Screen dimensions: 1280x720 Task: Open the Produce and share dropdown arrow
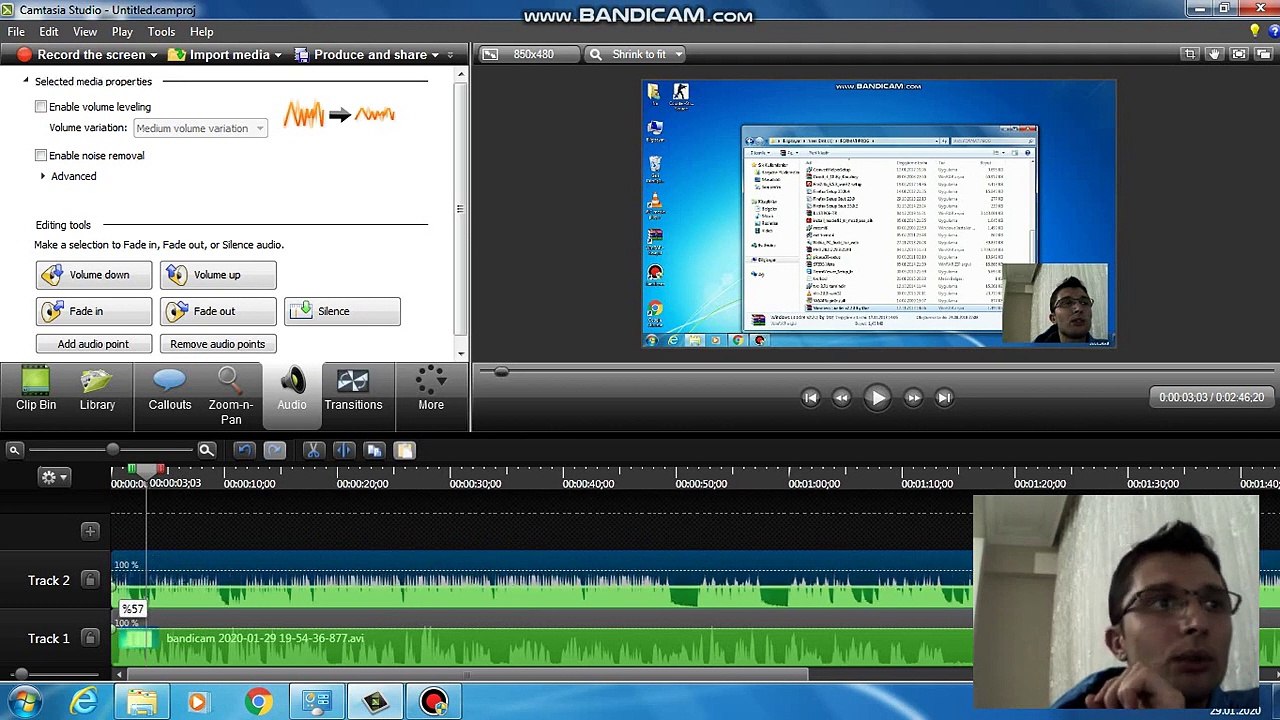coord(435,55)
